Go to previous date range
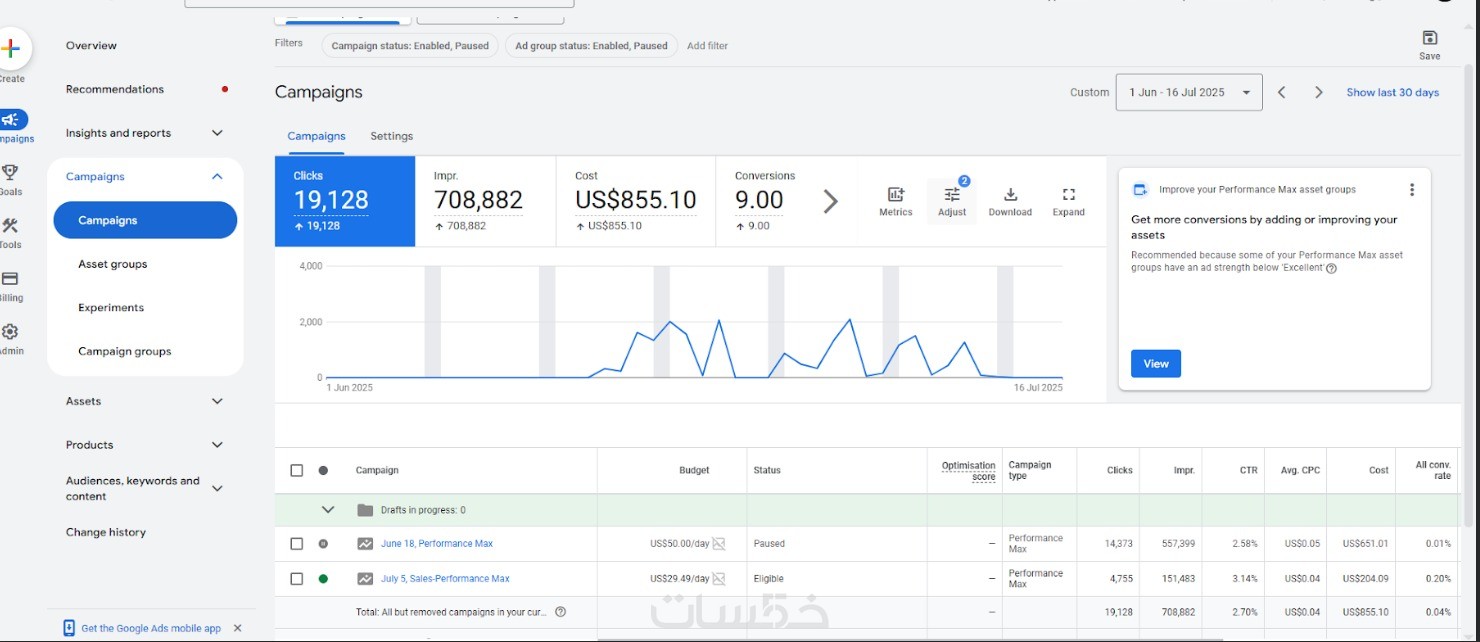Image resolution: width=1480 pixels, height=642 pixels. pyautogui.click(x=1282, y=92)
